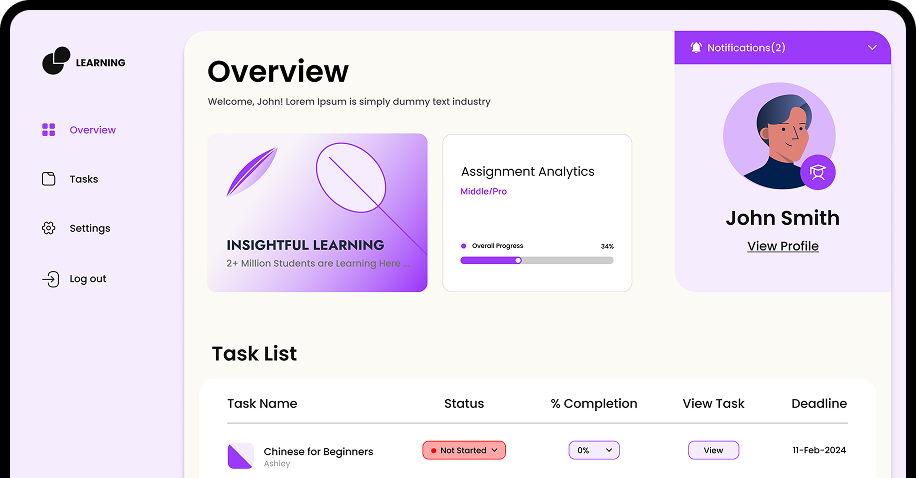
Task: Click the graduation badge on avatar
Action: click(x=818, y=172)
